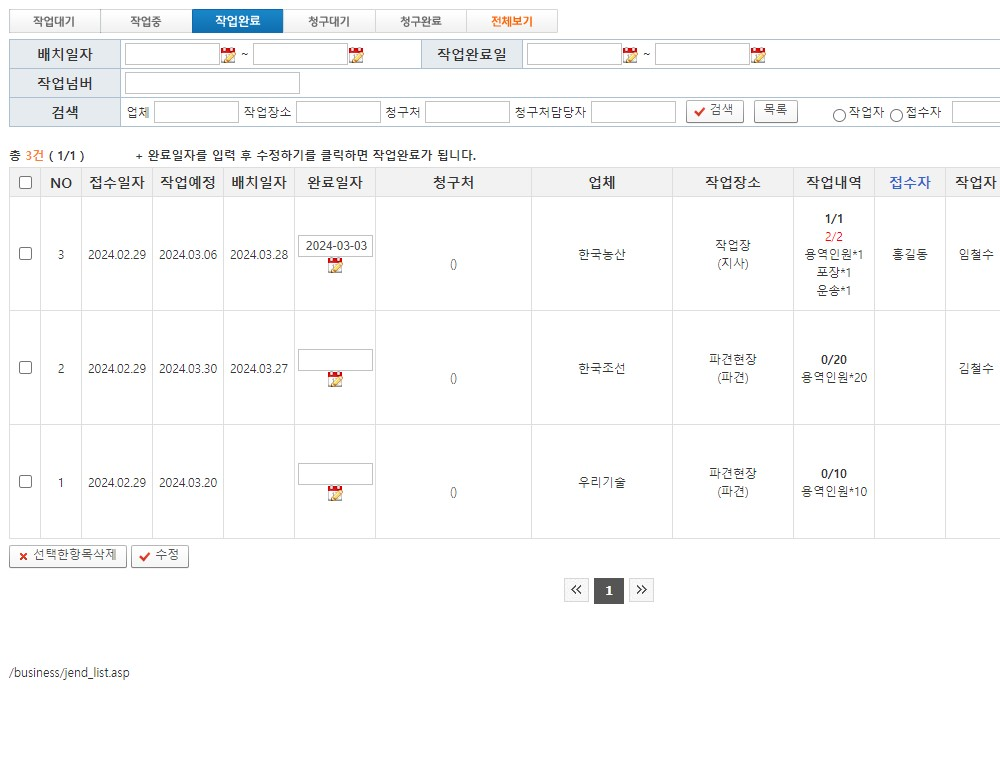Go to previous page using double arrow
The image size is (1000, 762).
576,591
